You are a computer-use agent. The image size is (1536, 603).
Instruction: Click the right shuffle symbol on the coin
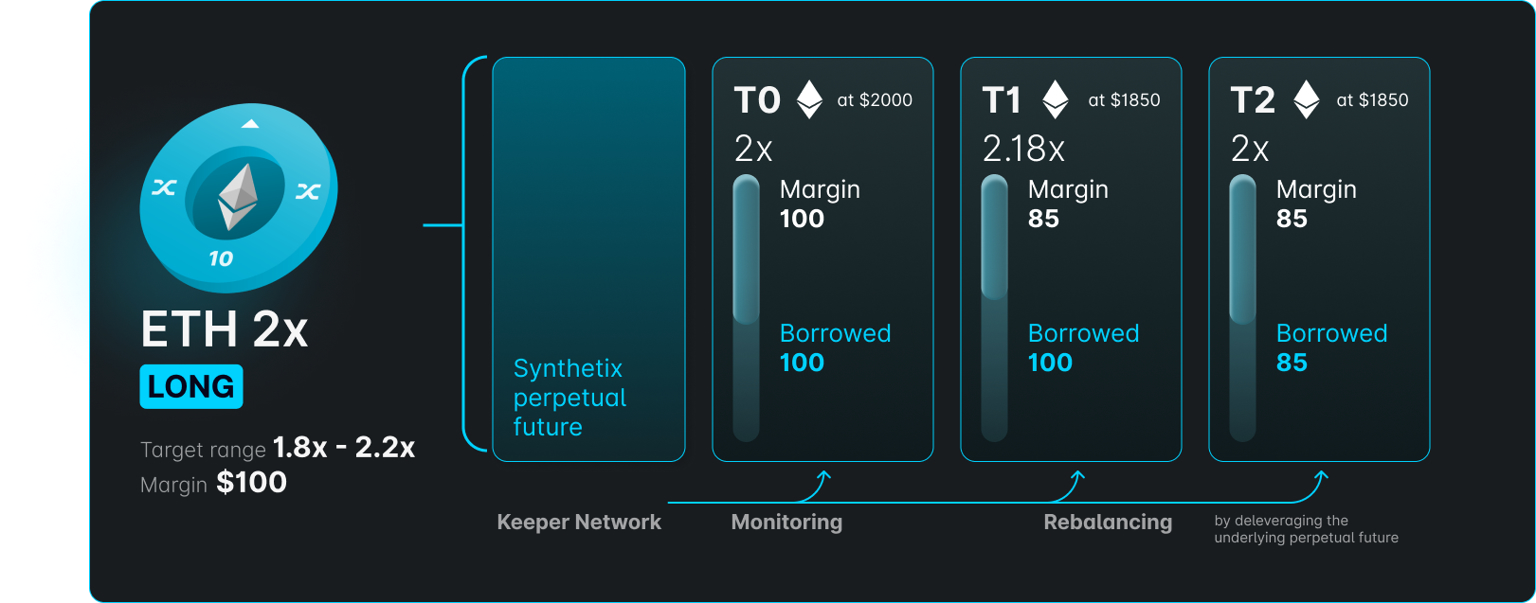(307, 192)
